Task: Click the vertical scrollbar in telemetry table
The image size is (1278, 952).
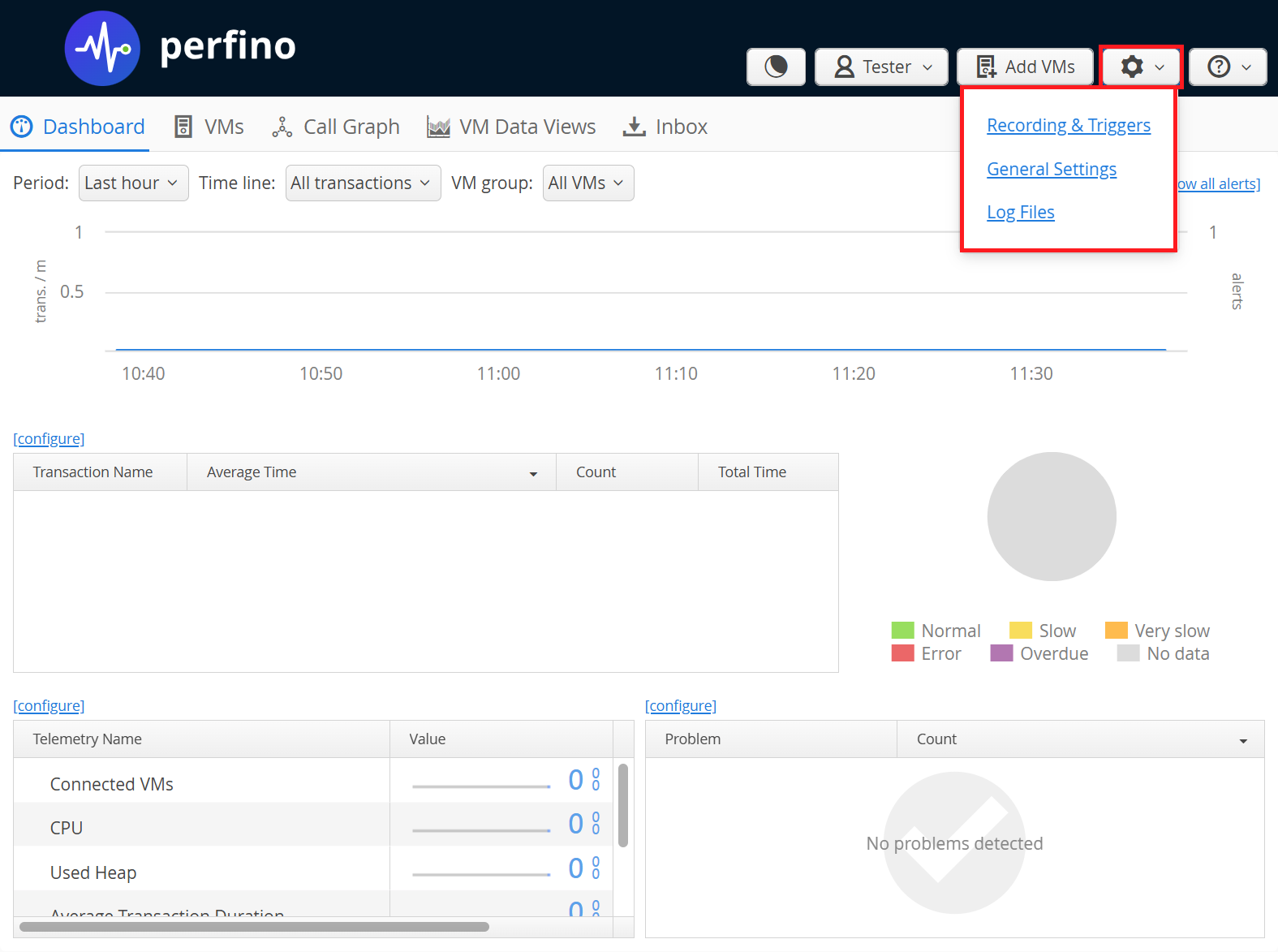Action: tap(622, 805)
